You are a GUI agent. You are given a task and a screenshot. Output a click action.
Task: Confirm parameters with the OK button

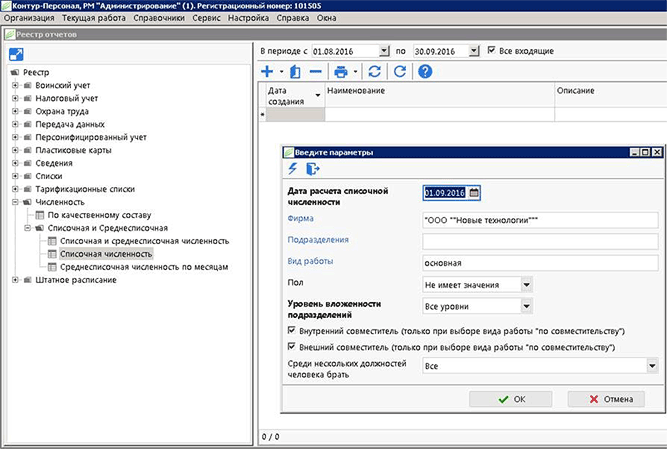click(510, 399)
